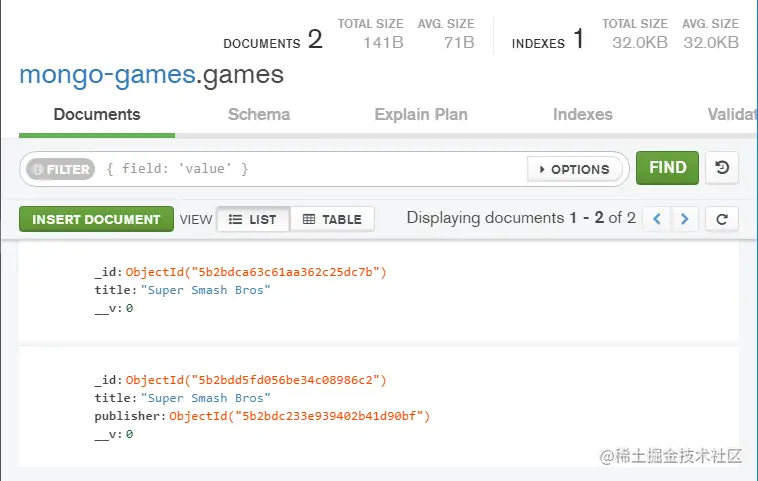The image size is (758, 481).
Task: Switch to TABLE view
Action: pyautogui.click(x=332, y=219)
